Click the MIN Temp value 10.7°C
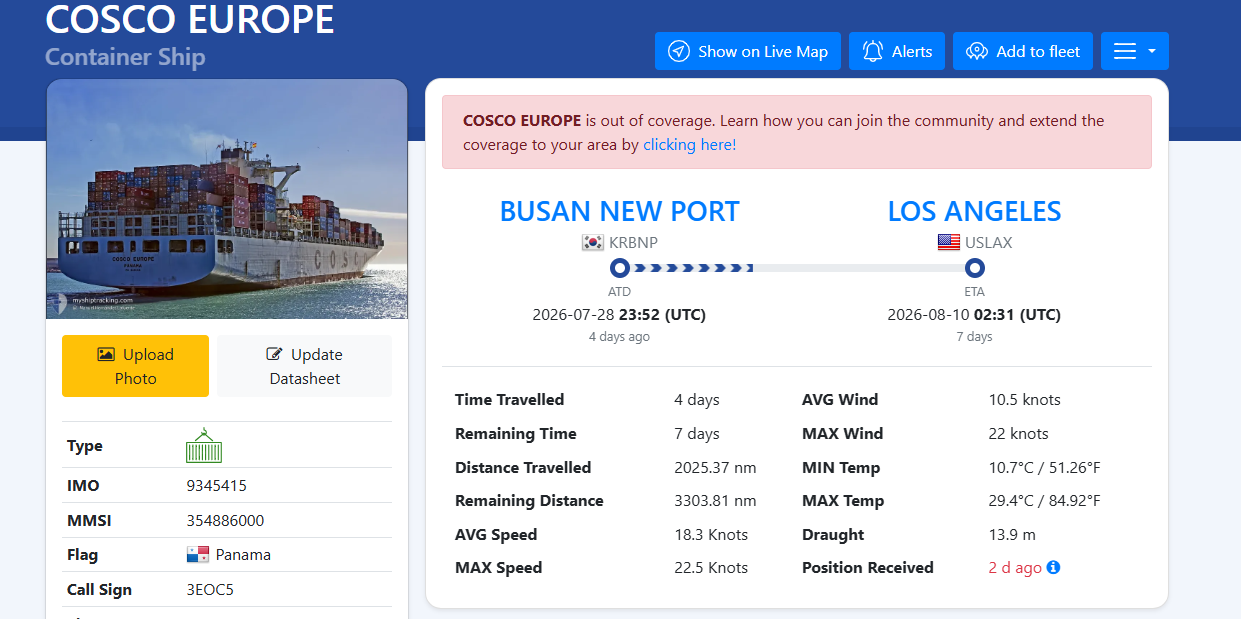This screenshot has height=619, width=1241. 1014,467
